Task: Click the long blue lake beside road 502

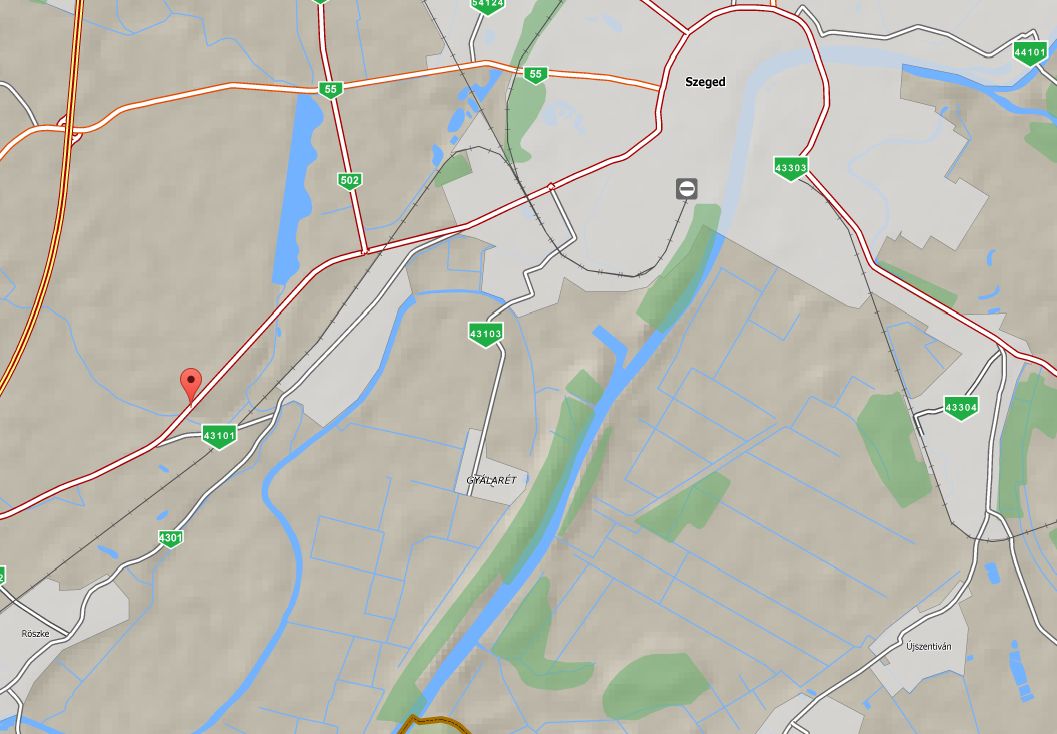Action: pyautogui.click(x=297, y=189)
